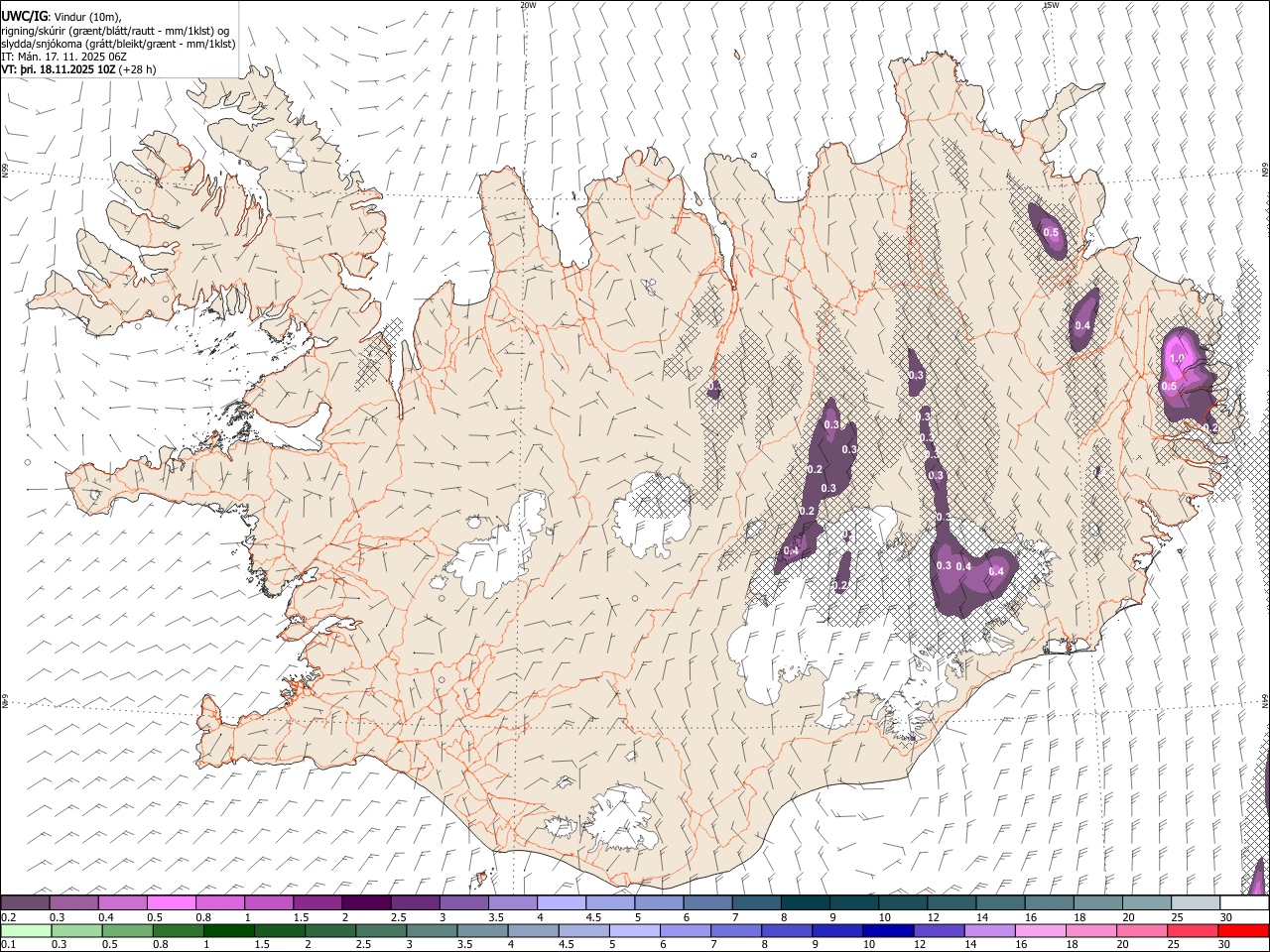Pick the 4 grey-blue swatch in the lower legend
Viewport: 1270px width, 952px height.
click(x=534, y=930)
